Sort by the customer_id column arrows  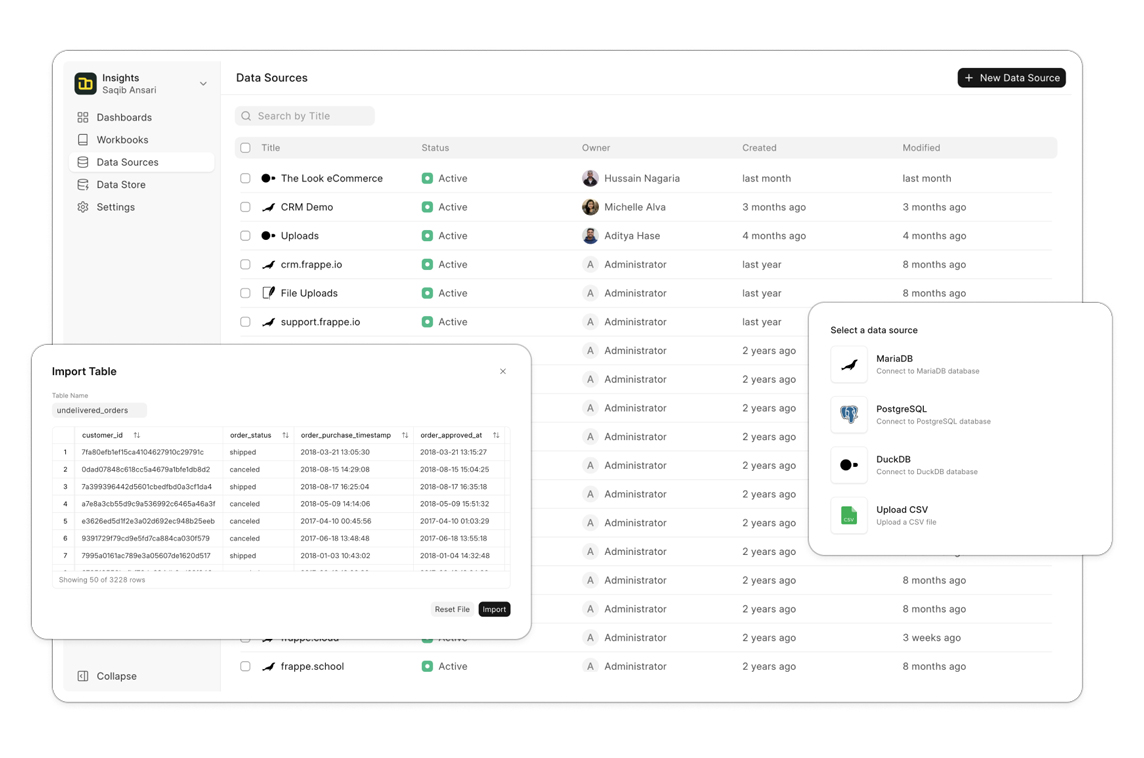click(x=137, y=436)
